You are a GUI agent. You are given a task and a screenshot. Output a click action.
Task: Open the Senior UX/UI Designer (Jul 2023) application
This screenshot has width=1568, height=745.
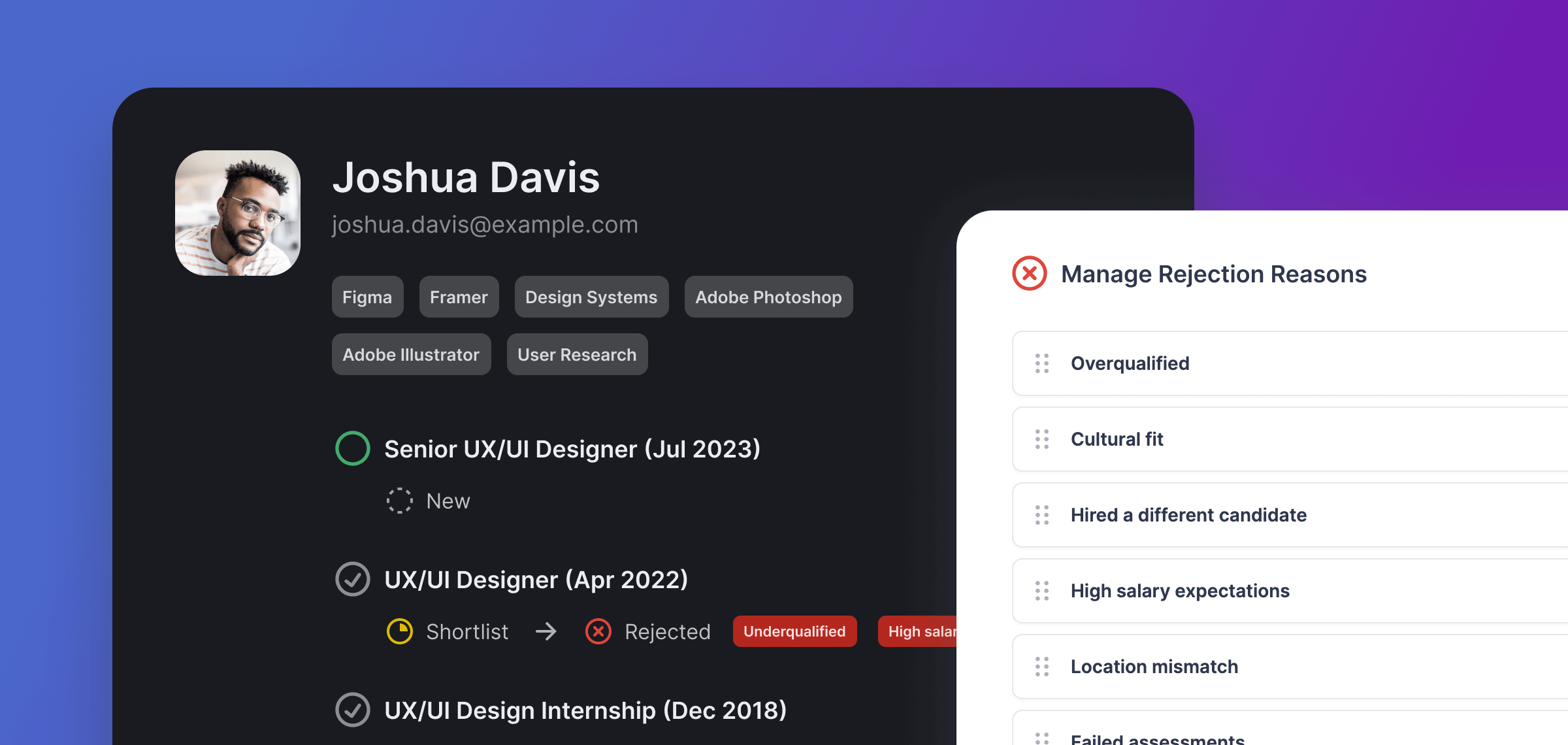[572, 449]
